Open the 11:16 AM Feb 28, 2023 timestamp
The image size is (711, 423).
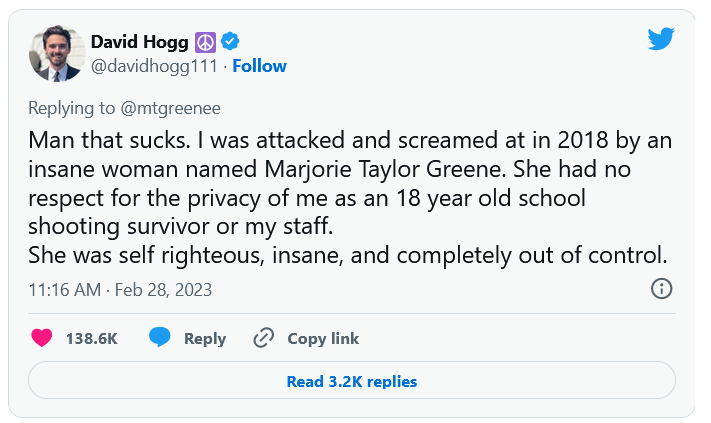[x=120, y=290]
